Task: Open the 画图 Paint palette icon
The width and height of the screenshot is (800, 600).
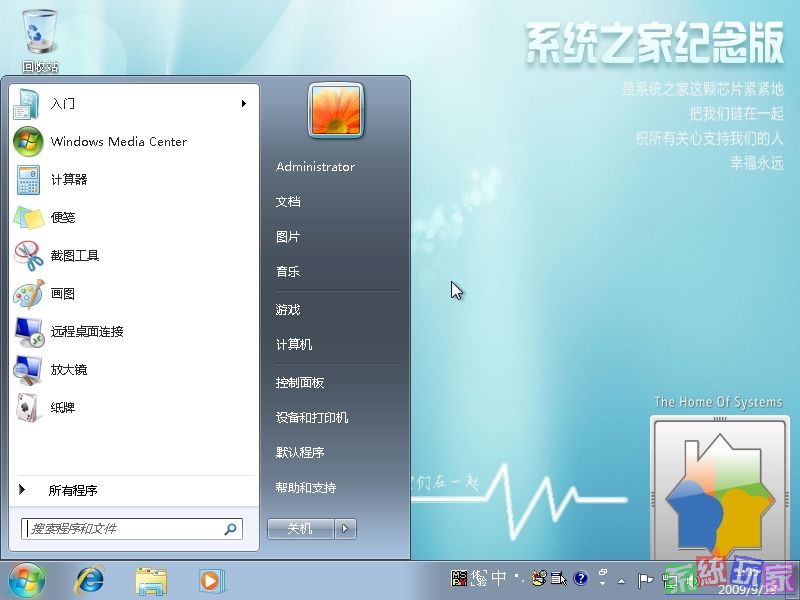Action: 28,294
